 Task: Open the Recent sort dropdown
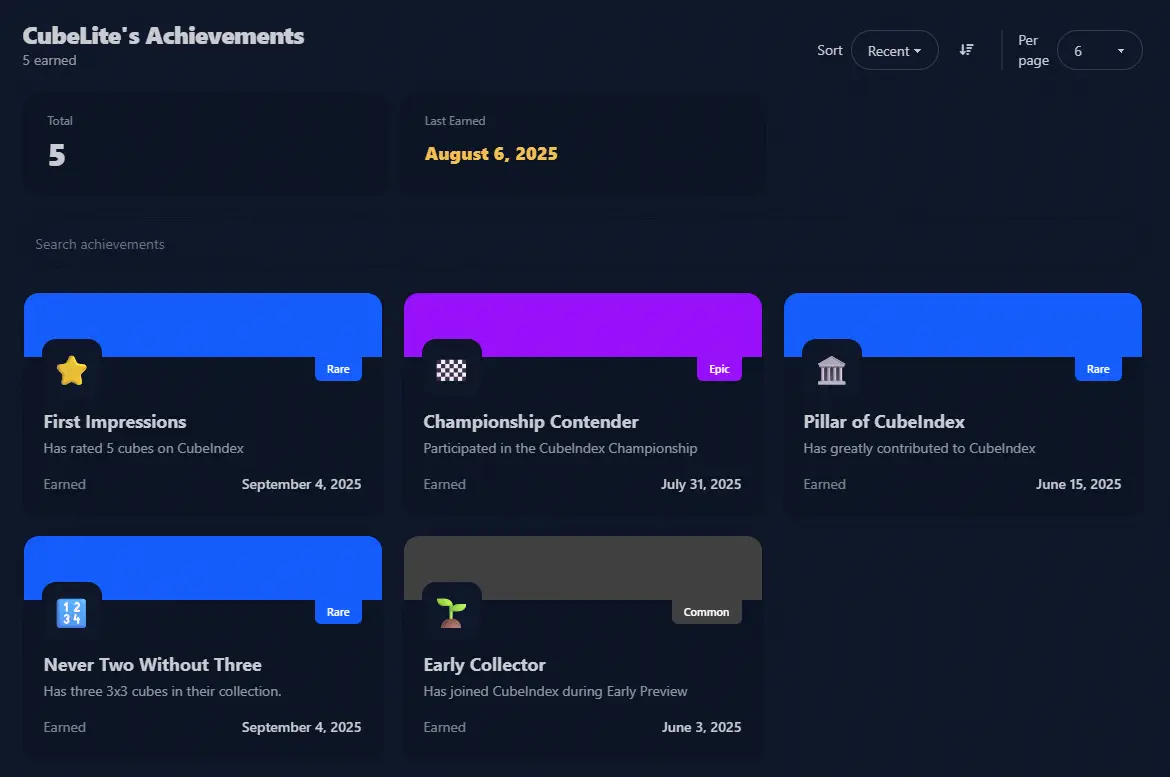894,51
